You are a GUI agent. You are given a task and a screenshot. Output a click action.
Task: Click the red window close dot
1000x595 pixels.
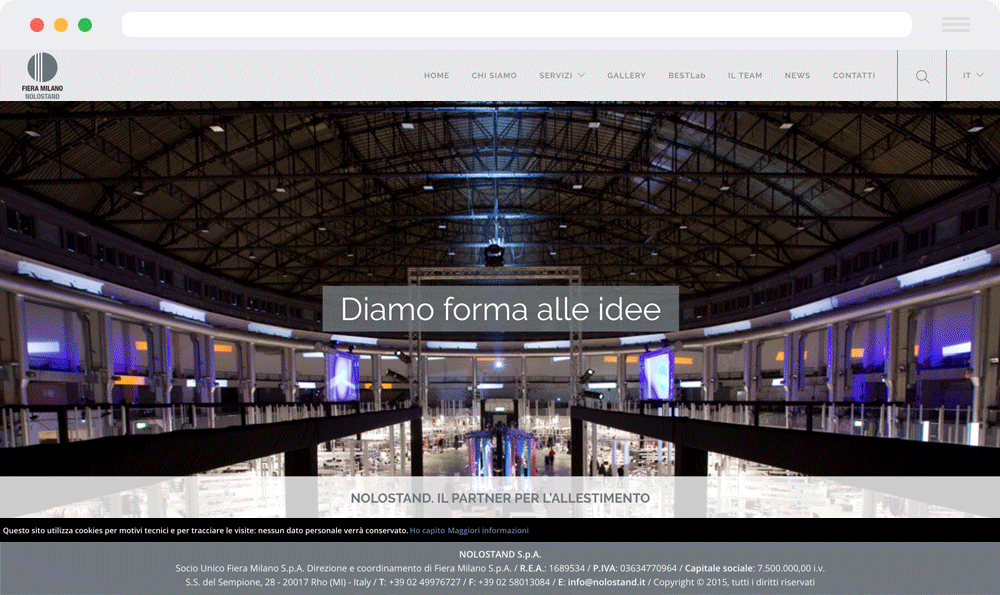click(37, 25)
